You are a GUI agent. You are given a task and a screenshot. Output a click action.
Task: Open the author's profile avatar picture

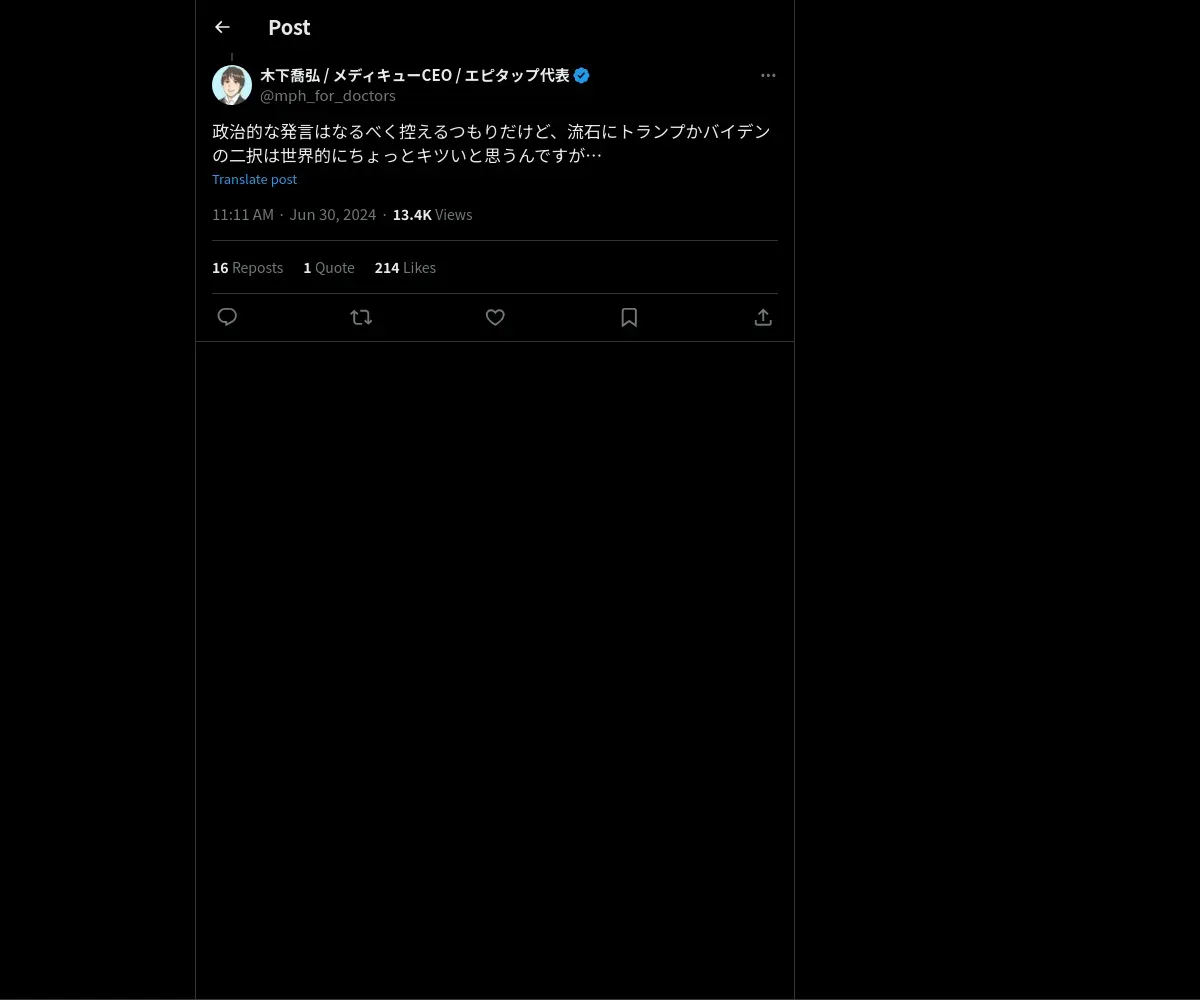tap(232, 85)
